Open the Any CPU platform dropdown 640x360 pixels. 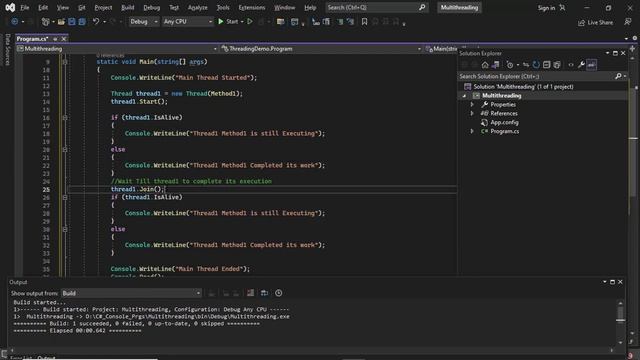pos(188,22)
